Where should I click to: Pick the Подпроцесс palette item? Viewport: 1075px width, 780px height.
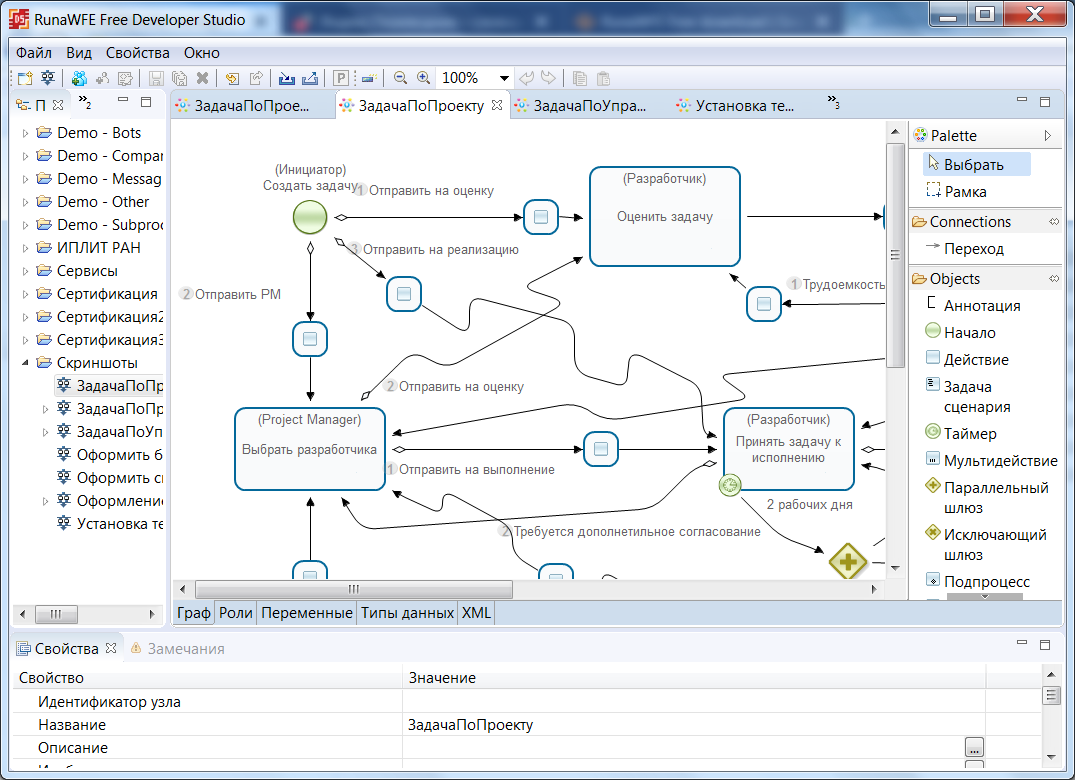(x=978, y=581)
